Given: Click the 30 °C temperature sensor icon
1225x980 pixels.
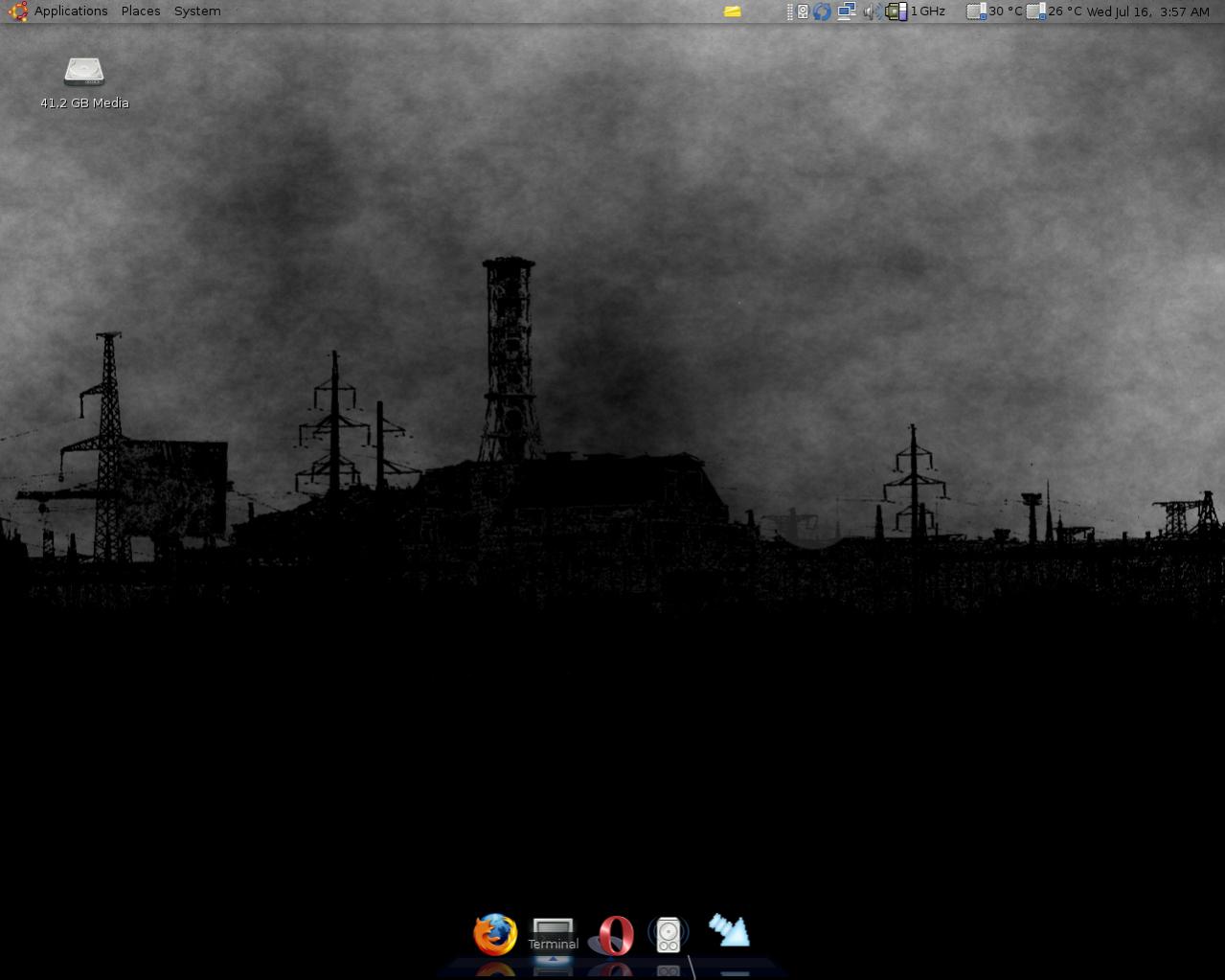Looking at the screenshot, I should pyautogui.click(x=976, y=11).
